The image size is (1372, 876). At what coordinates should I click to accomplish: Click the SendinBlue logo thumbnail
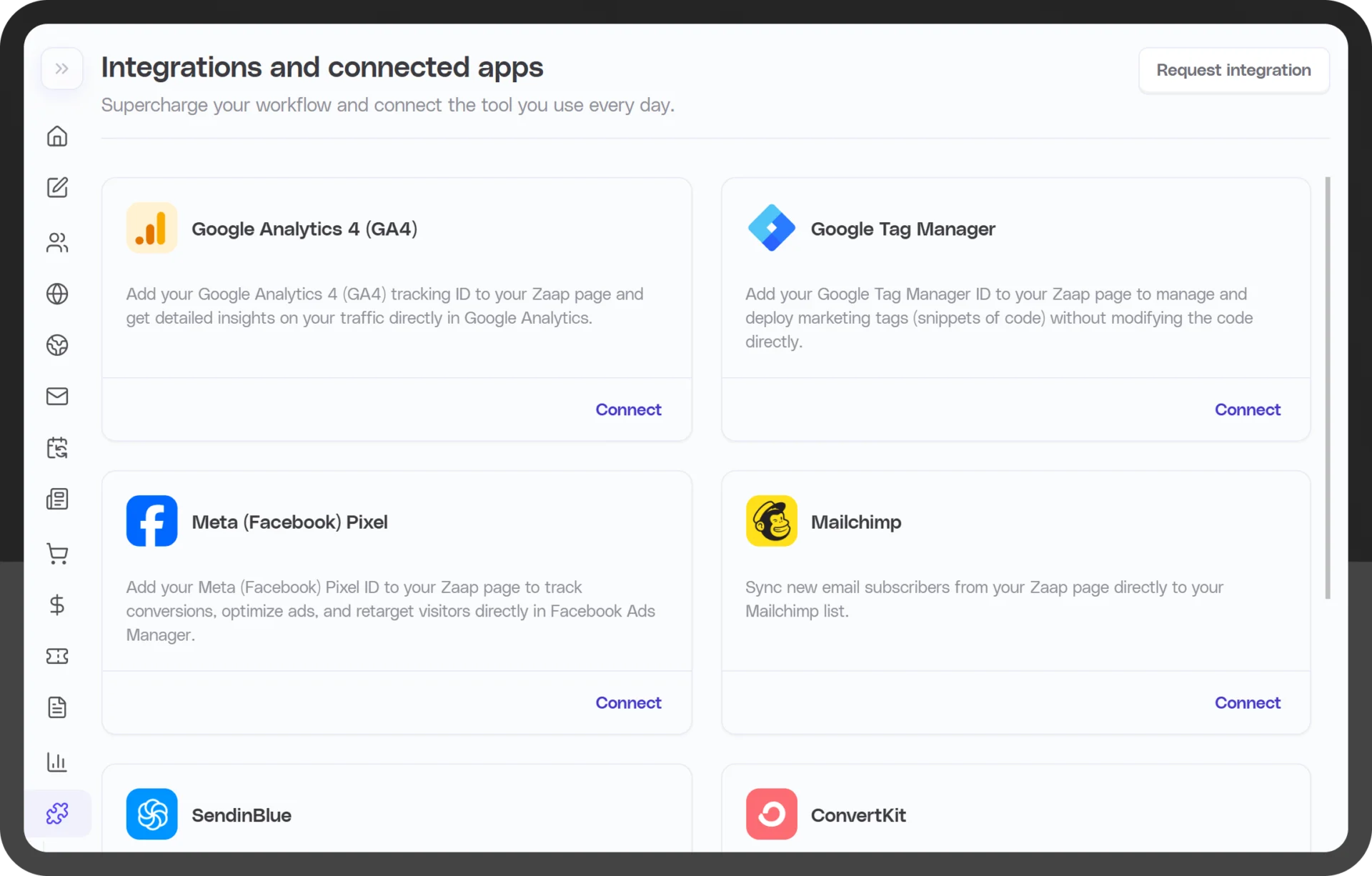(152, 814)
